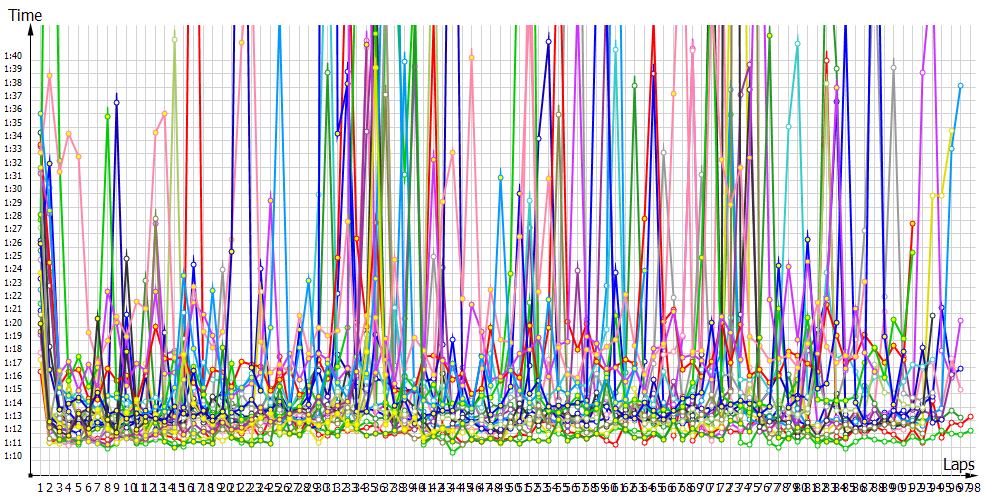The width and height of the screenshot is (1000, 500).
Task: Click the purple marker at 1:20 near chart's right end
Action: pos(960,321)
